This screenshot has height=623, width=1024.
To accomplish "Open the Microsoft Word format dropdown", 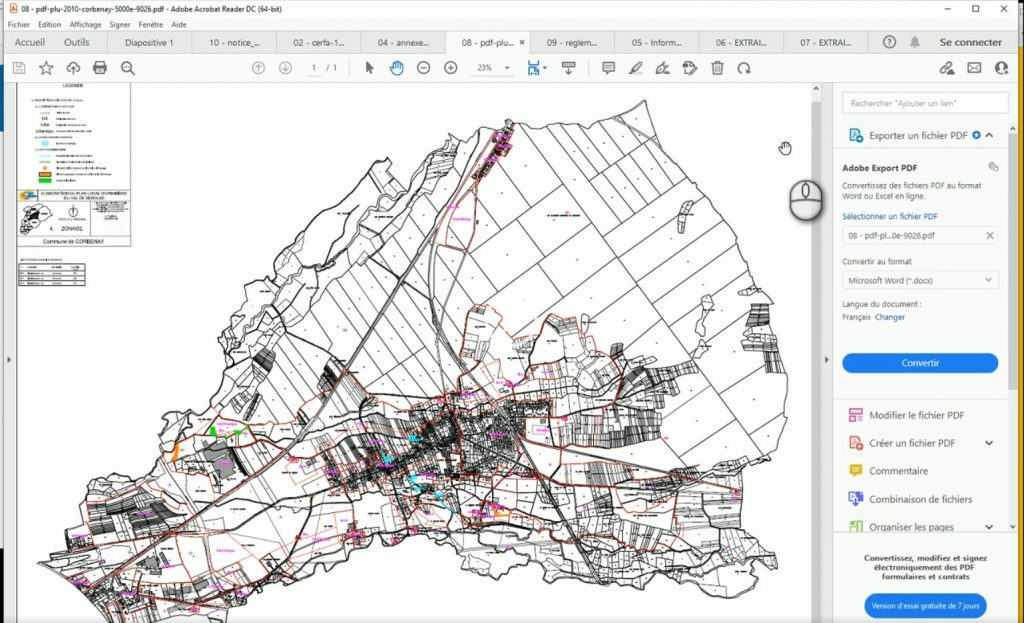I will 920,281.
